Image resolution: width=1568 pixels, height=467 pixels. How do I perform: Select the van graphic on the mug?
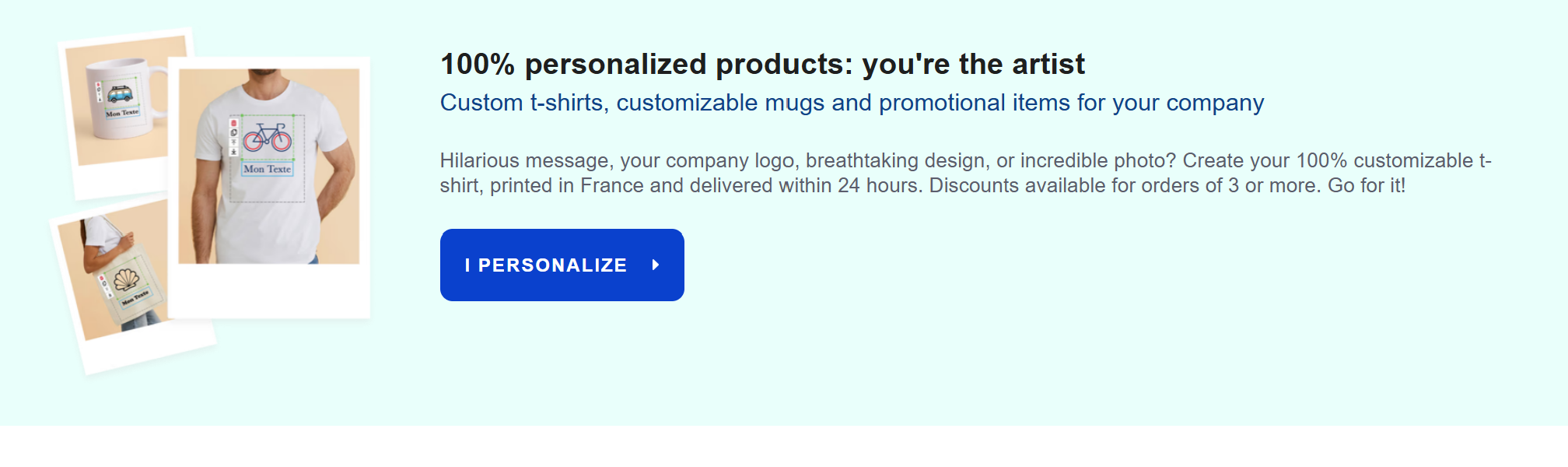(119, 93)
